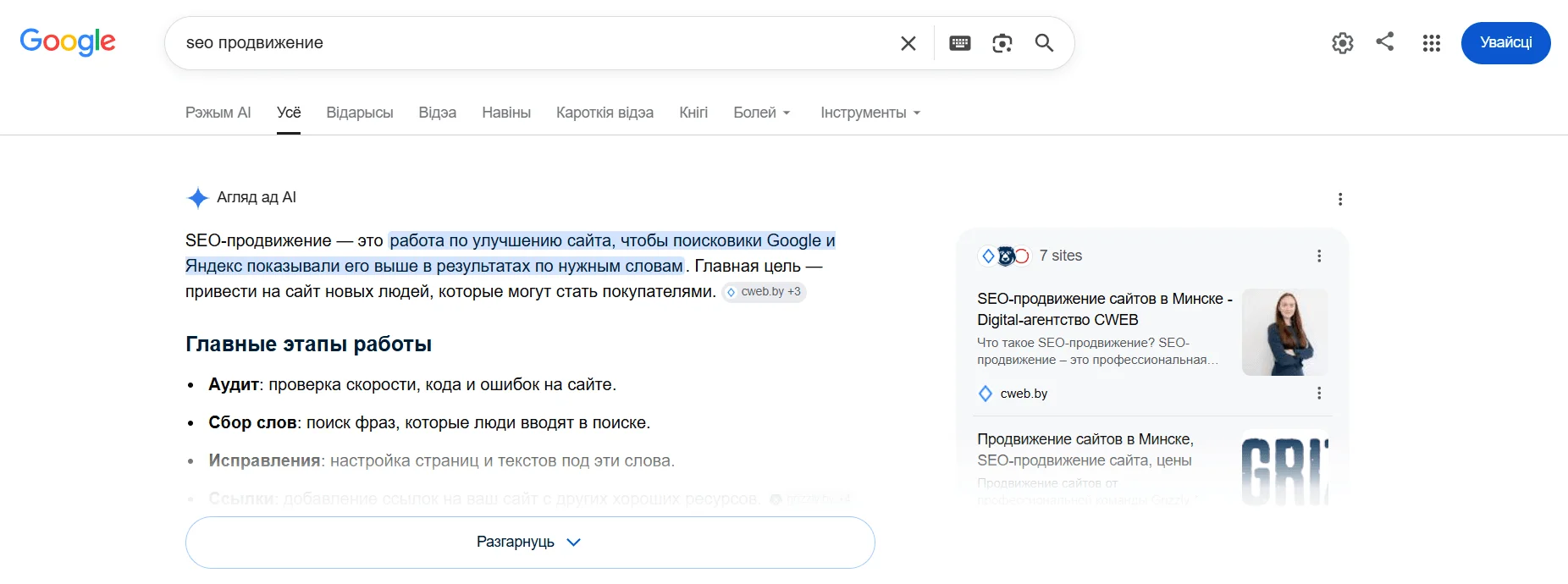
Task: Click the 'Аудит' bullet item
Action: [x=412, y=384]
